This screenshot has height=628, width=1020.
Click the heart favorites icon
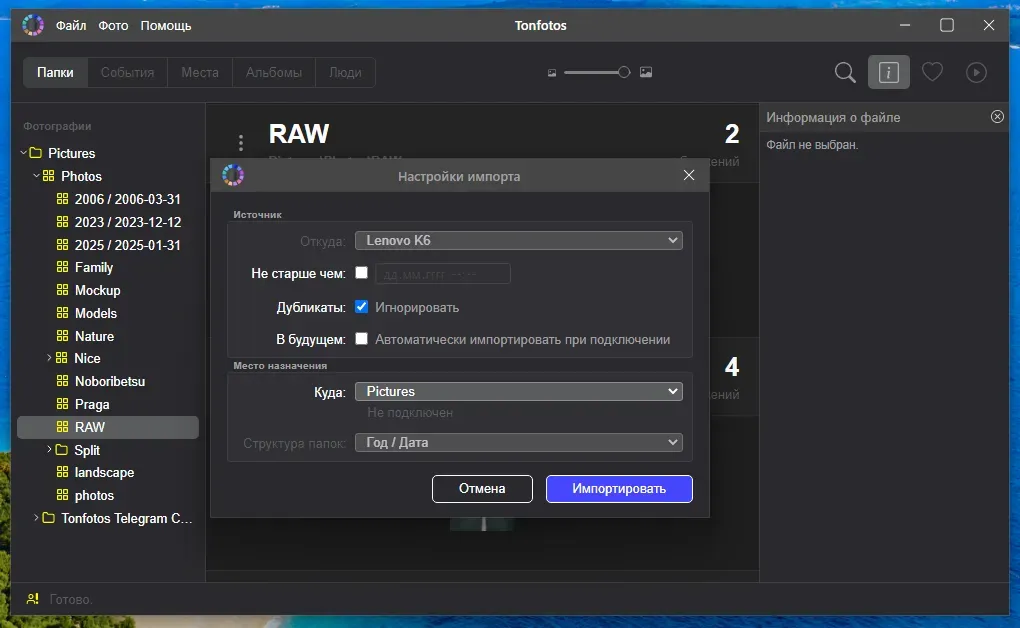(x=932, y=72)
